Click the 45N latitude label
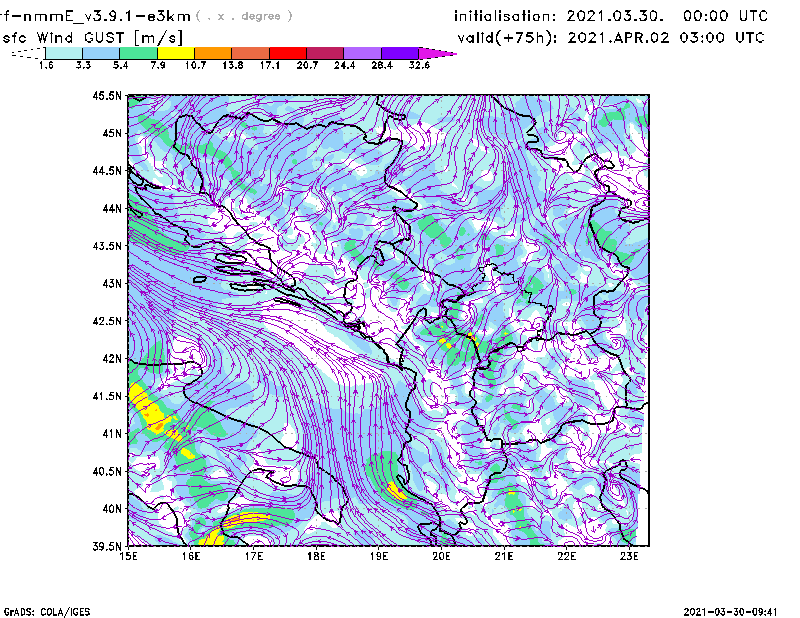The image size is (800, 618). click(112, 133)
